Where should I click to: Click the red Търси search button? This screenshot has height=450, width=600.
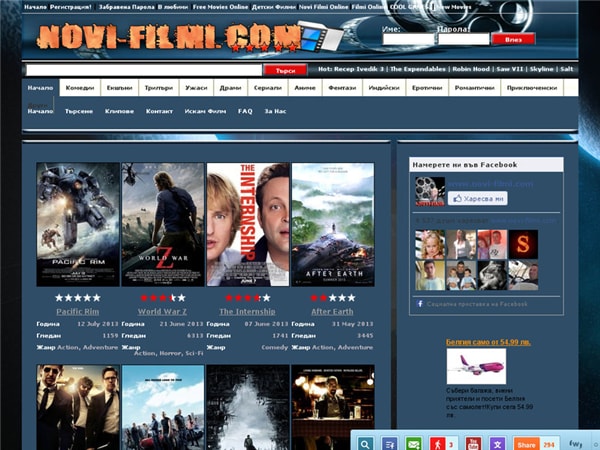[285, 70]
